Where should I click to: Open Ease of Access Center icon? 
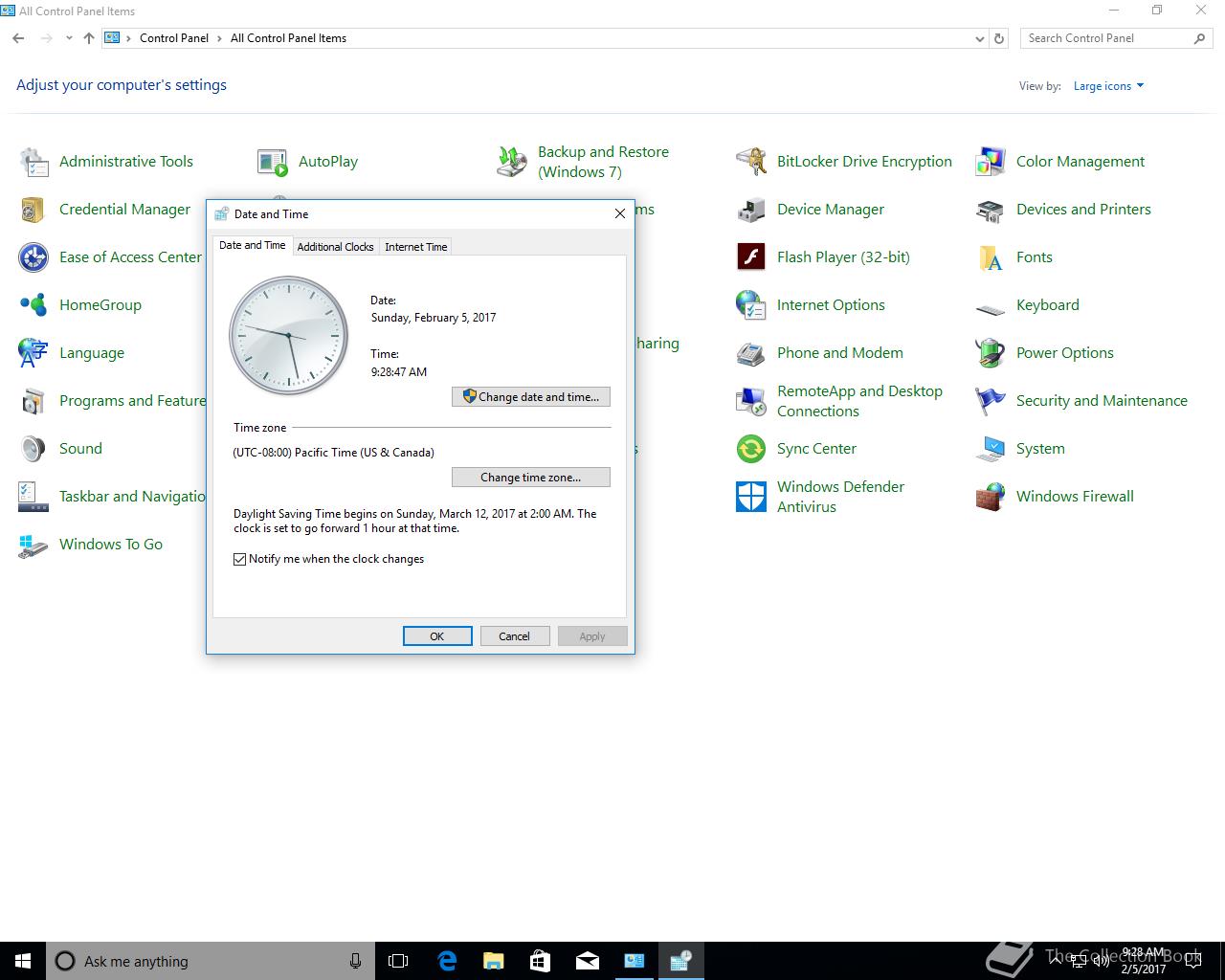point(33,257)
